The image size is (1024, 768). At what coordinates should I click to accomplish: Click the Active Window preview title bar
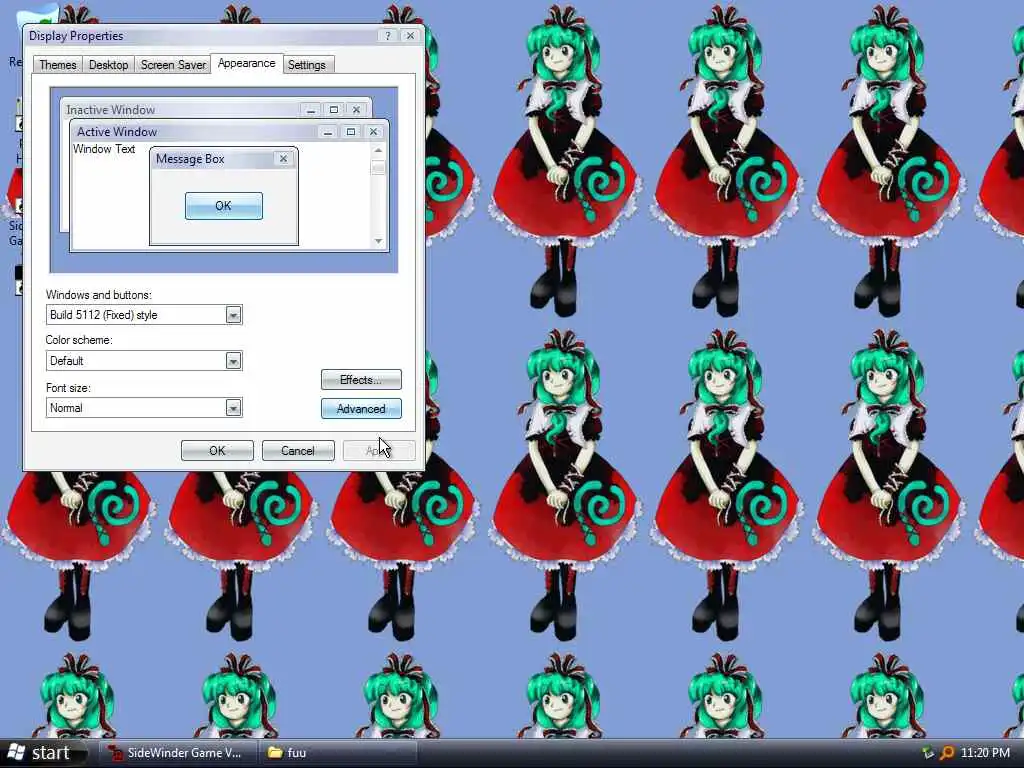click(229, 131)
